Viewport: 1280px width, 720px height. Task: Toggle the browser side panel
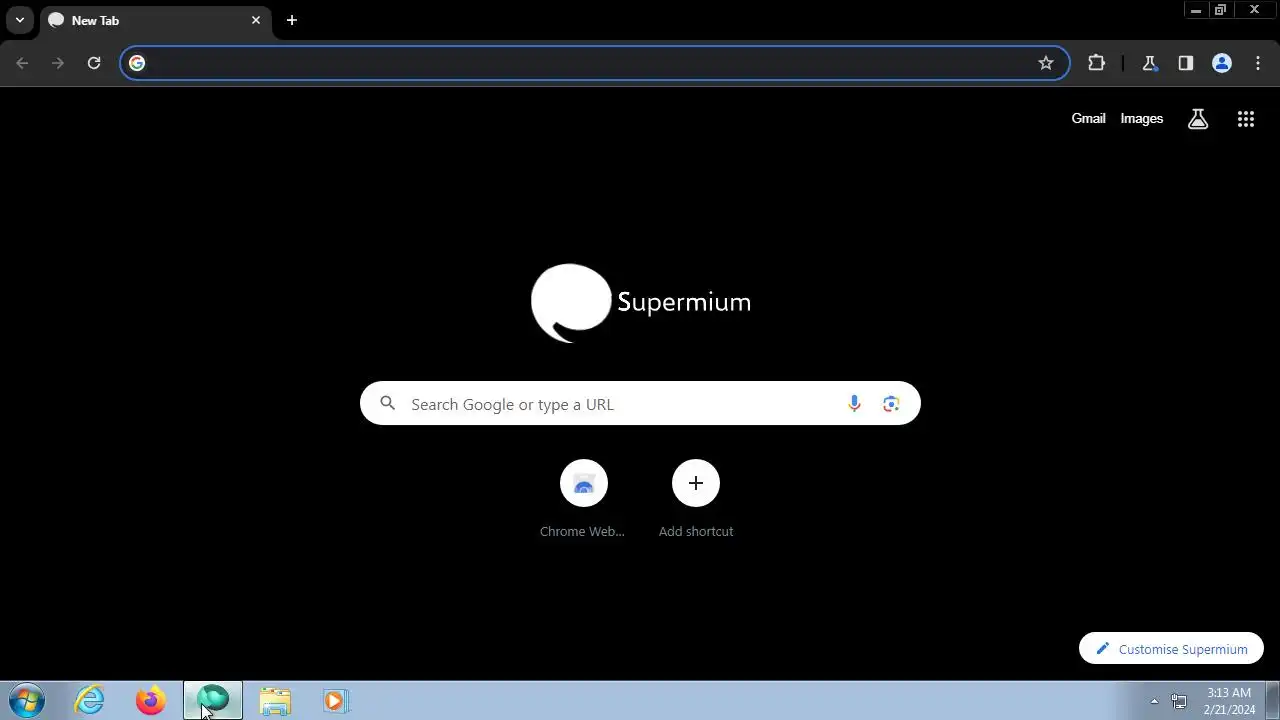click(x=1186, y=63)
